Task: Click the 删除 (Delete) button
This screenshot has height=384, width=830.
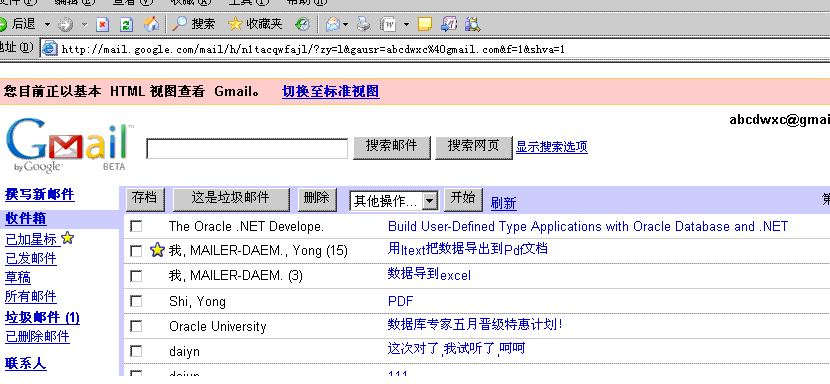Action: pos(317,199)
